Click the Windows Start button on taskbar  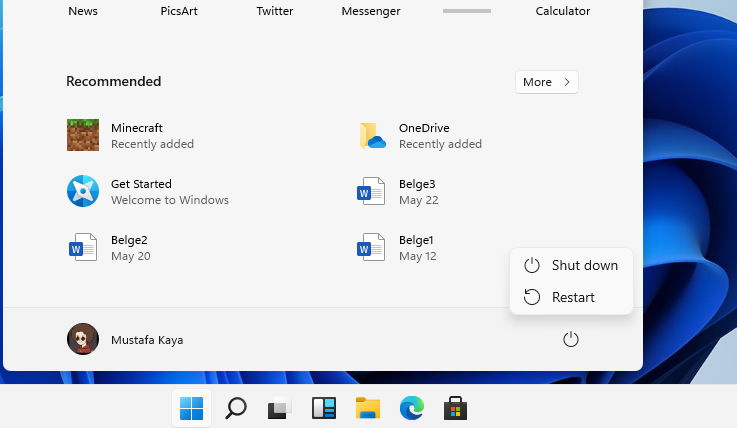tap(191, 408)
